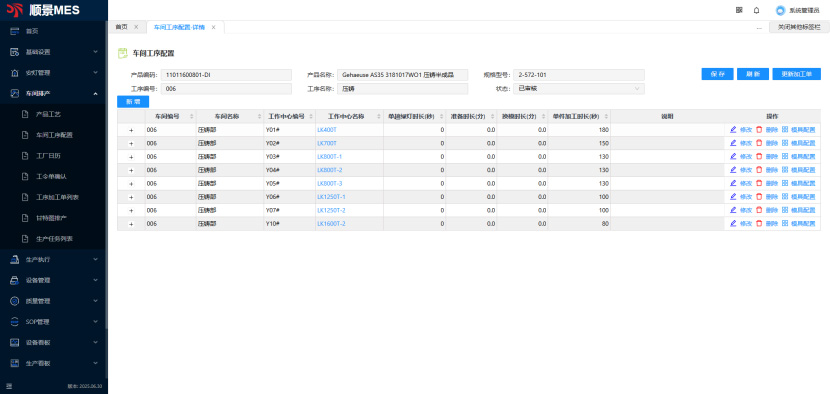Screen dimensions: 830x394
Task: Collapse the 车间排产 sidebar section
Action: [54, 93]
